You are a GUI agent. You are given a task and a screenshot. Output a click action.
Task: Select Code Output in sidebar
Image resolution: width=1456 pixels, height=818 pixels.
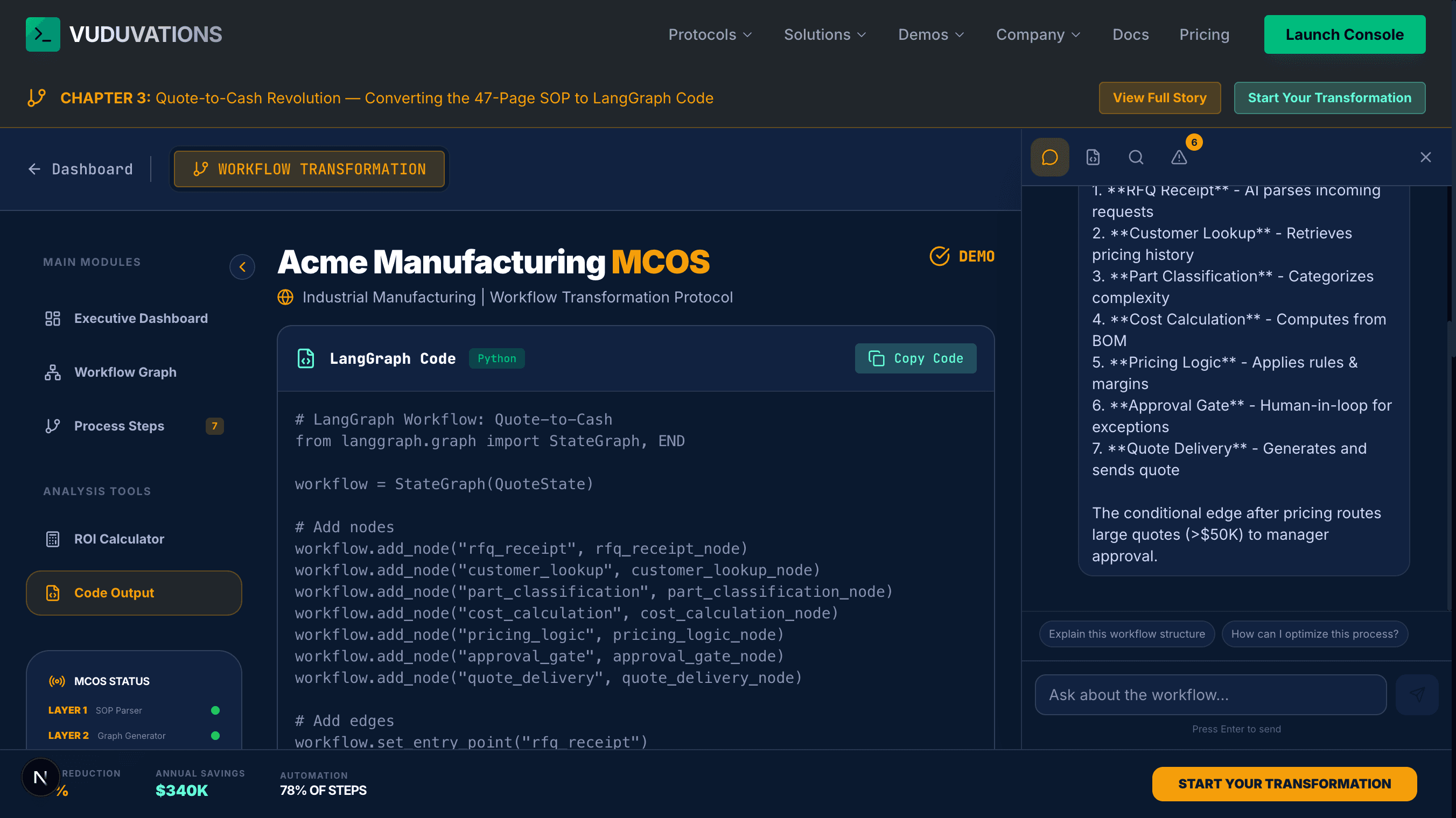[134, 593]
